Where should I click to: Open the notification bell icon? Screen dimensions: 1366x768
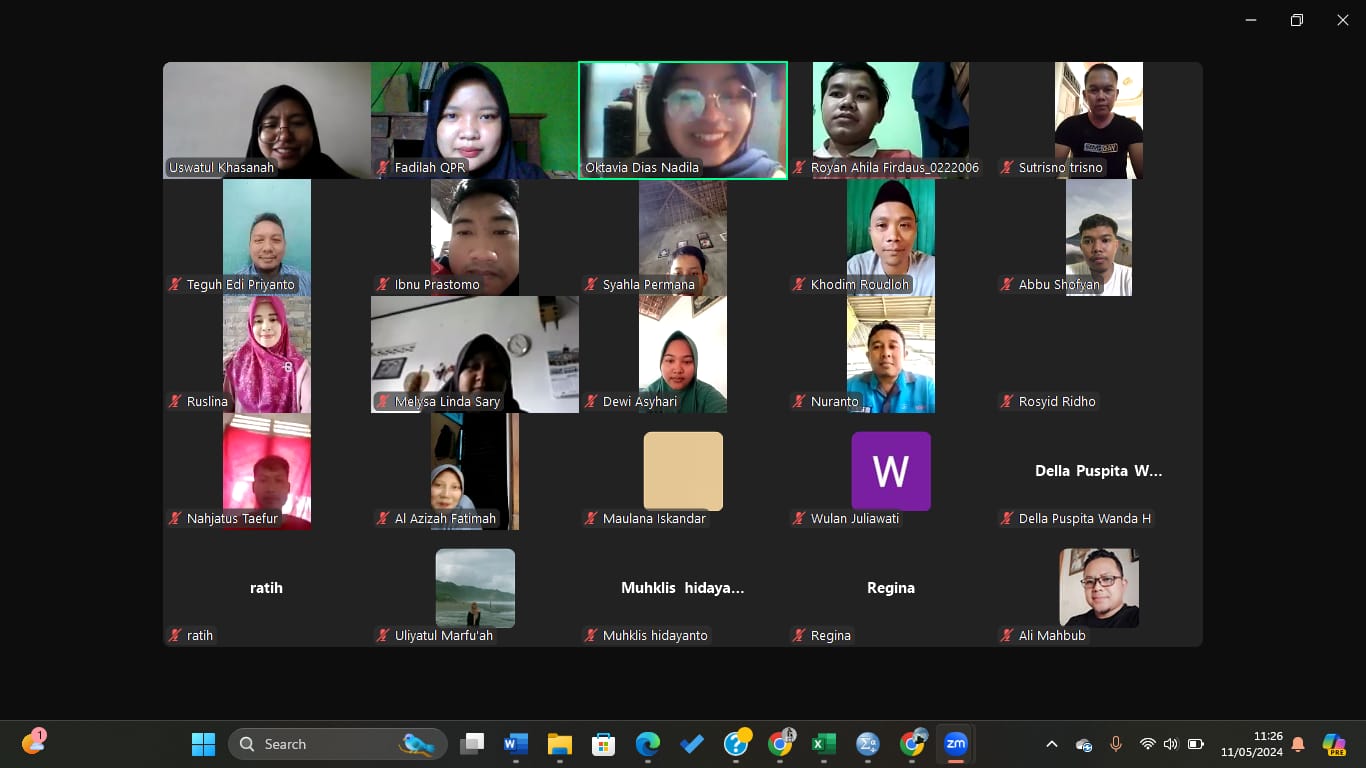pyautogui.click(x=1298, y=744)
